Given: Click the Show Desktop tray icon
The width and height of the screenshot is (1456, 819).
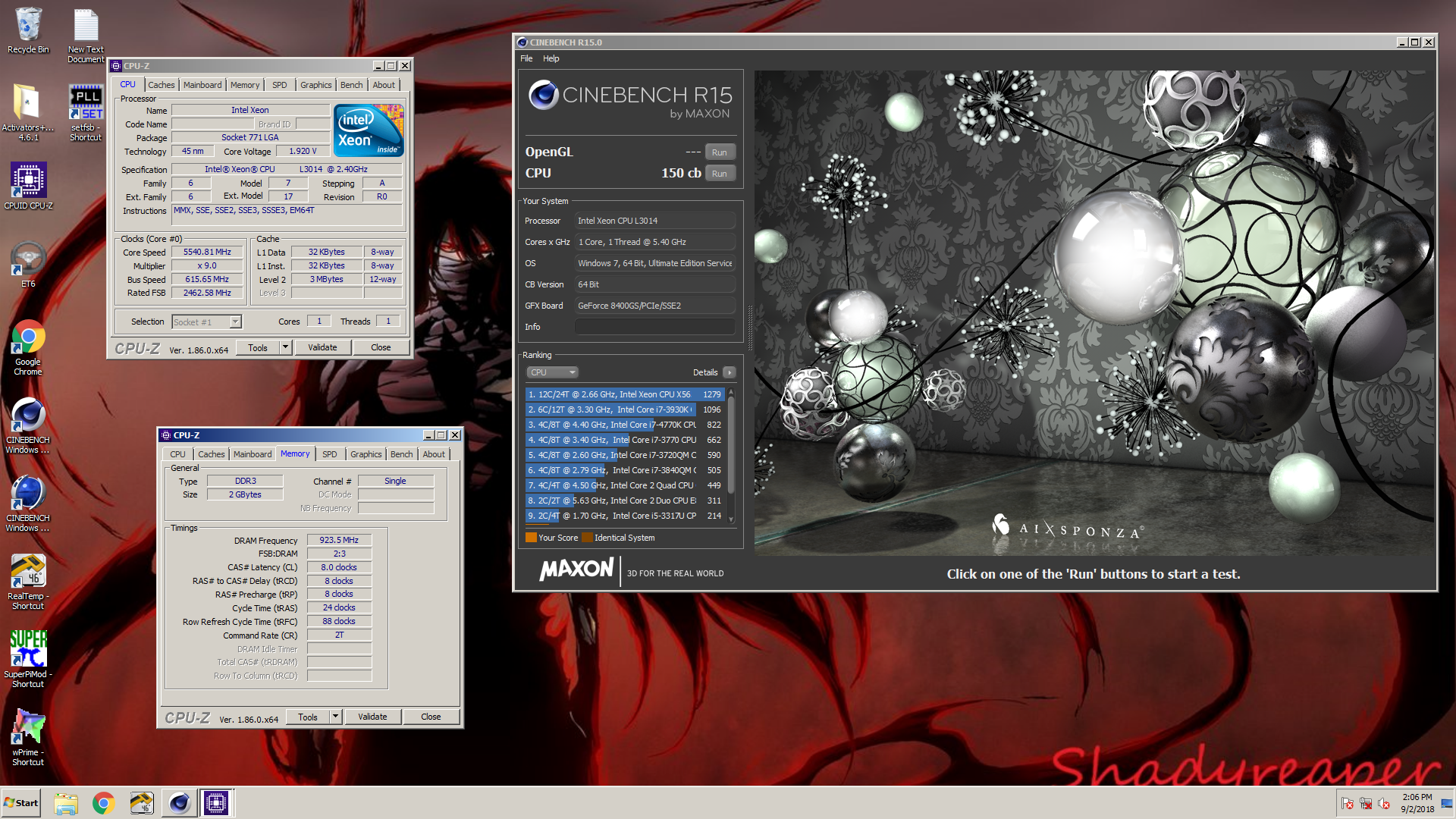Looking at the screenshot, I should pyautogui.click(x=1447, y=803).
